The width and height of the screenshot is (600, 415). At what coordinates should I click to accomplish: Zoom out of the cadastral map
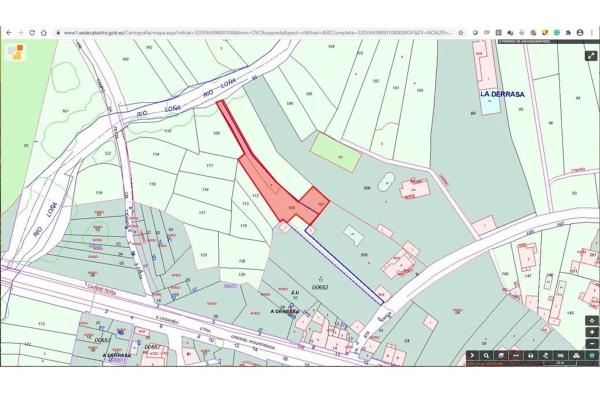592,343
